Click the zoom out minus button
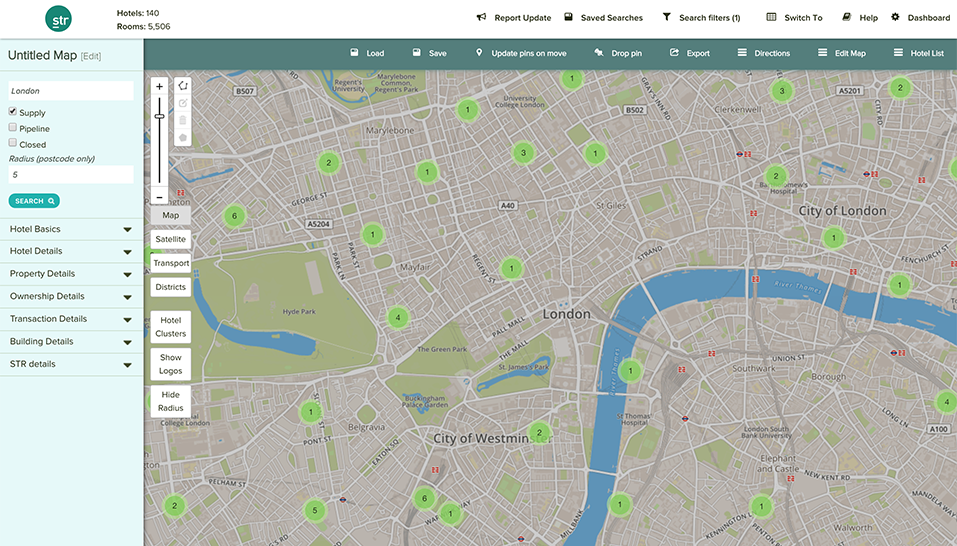957x546 pixels. (x=159, y=197)
